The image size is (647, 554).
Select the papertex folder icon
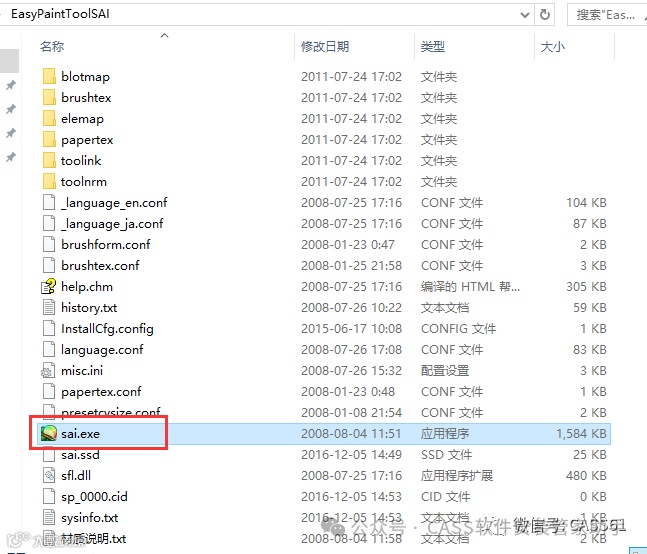tap(49, 139)
